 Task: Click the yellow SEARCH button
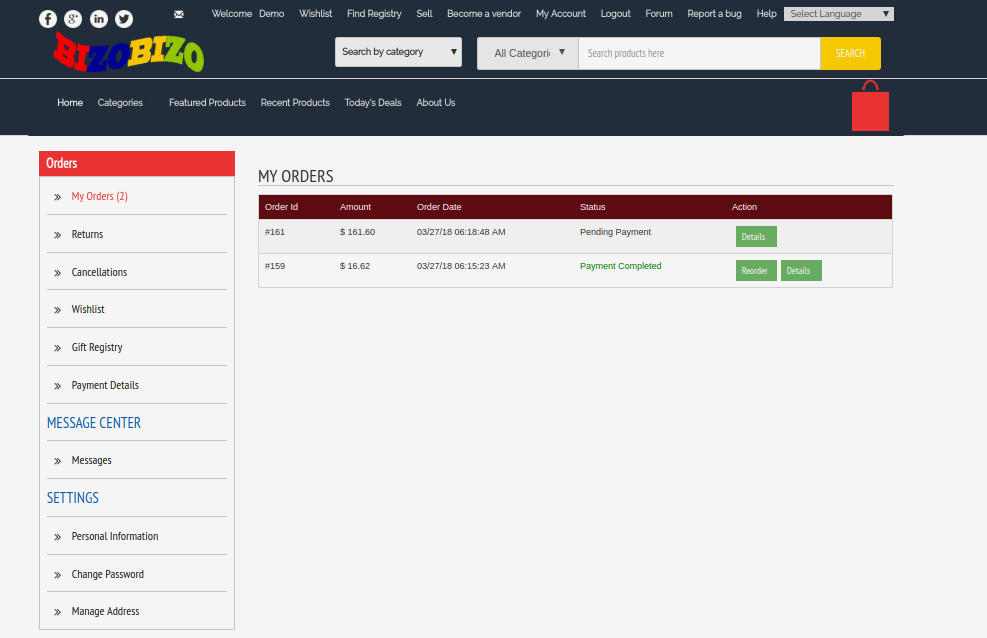850,53
